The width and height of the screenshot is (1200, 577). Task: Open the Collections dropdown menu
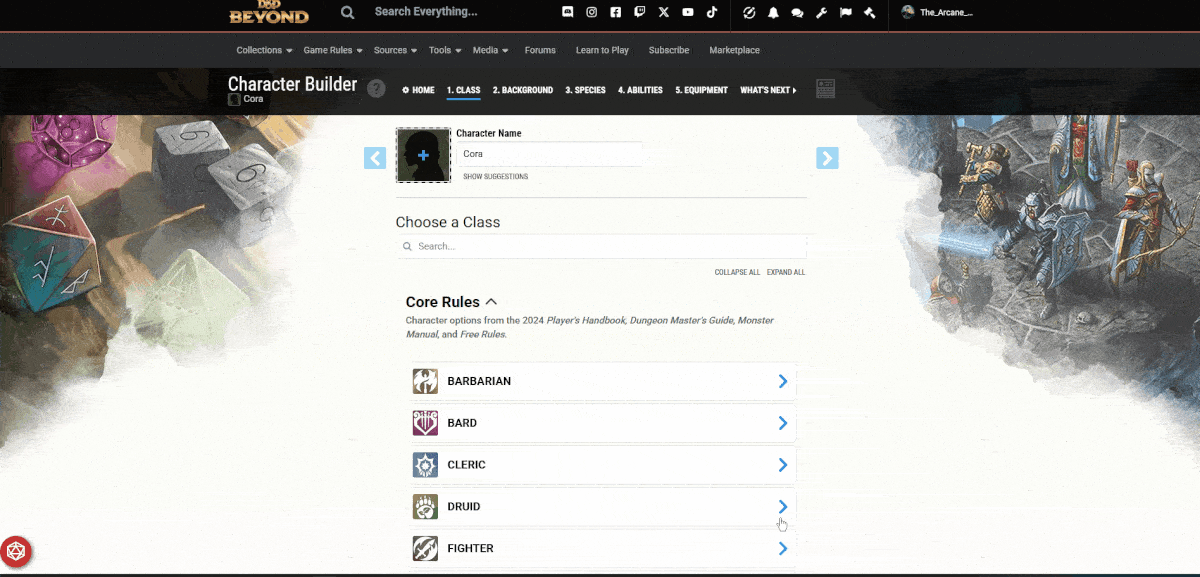[x=264, y=50]
